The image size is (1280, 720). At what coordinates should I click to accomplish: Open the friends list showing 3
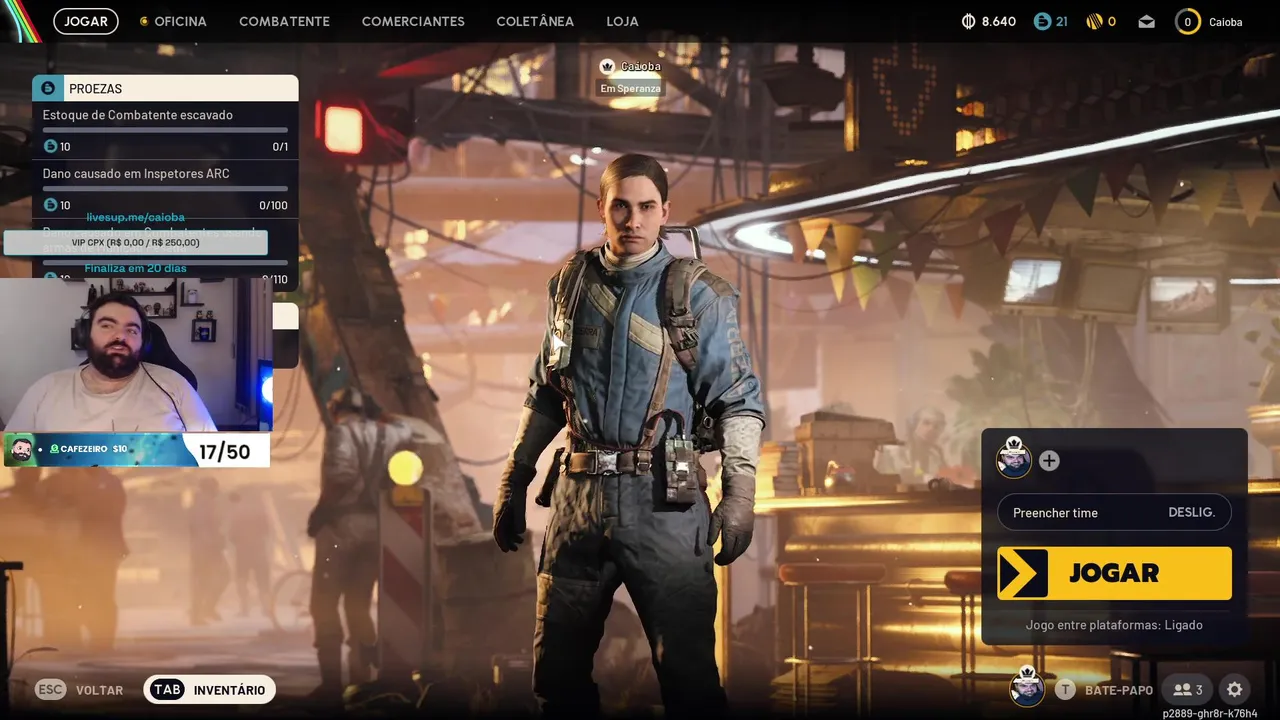[x=1187, y=690]
